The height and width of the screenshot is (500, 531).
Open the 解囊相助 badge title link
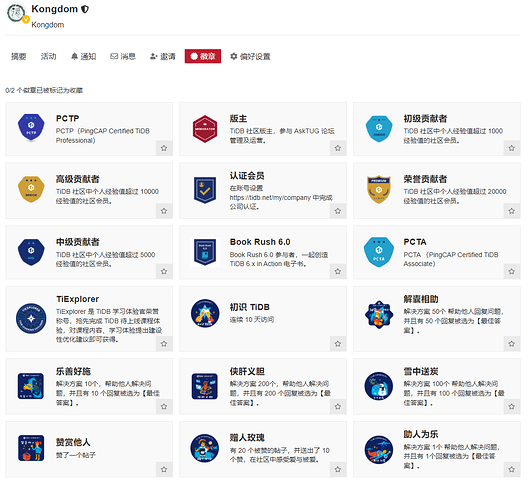(x=421, y=299)
